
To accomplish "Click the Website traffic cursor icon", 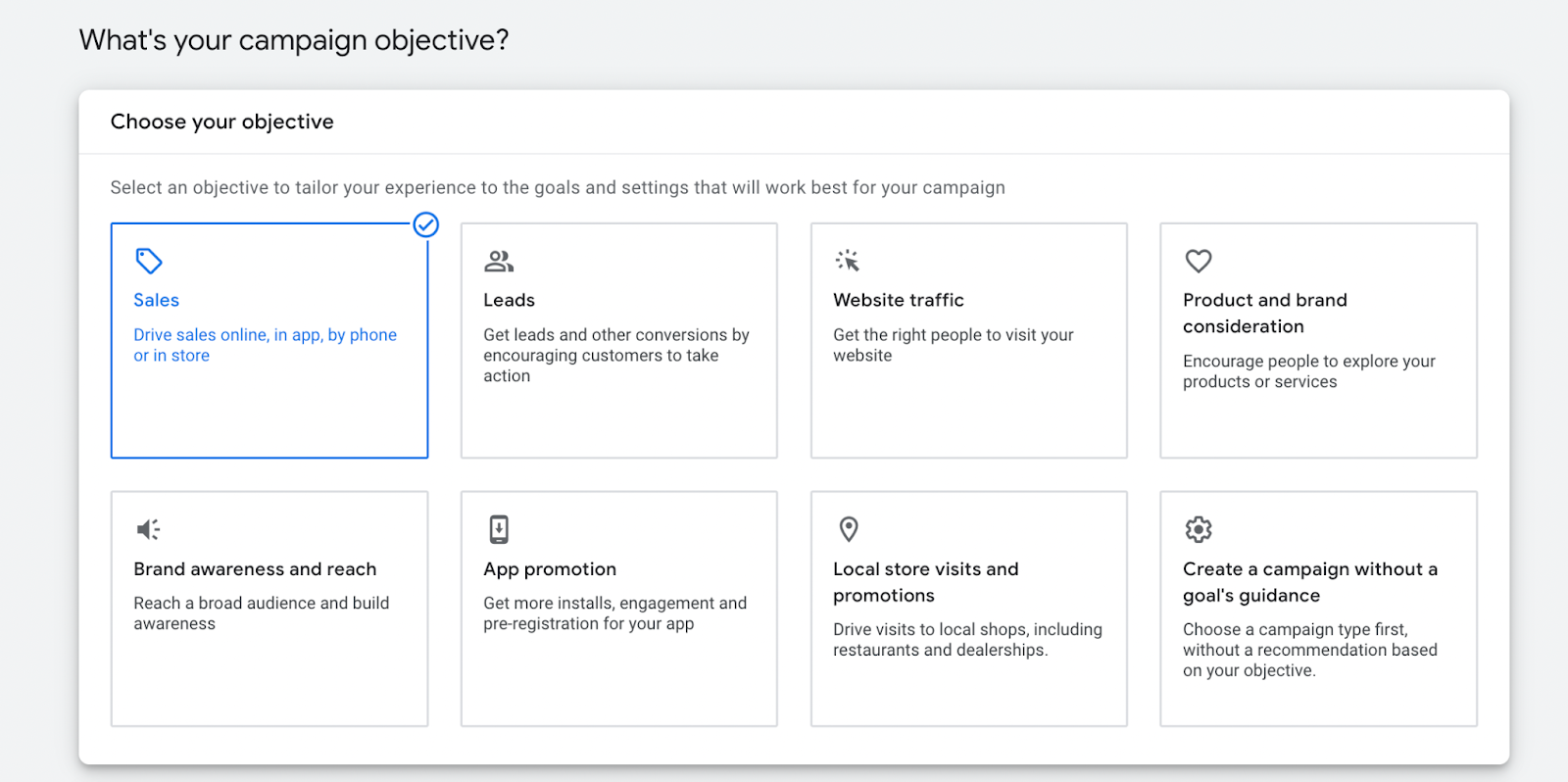I will (848, 261).
